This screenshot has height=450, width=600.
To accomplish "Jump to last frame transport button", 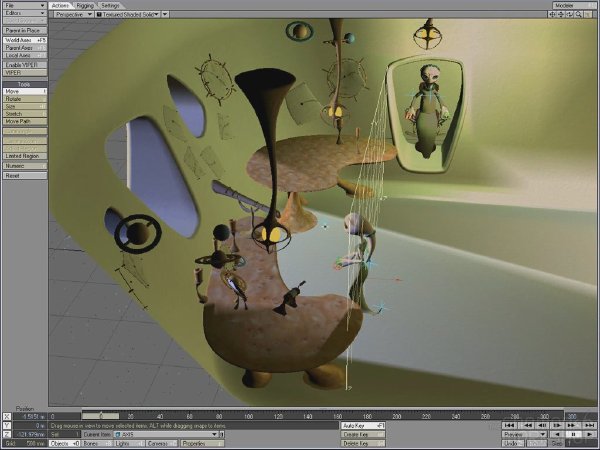I will 589,425.
